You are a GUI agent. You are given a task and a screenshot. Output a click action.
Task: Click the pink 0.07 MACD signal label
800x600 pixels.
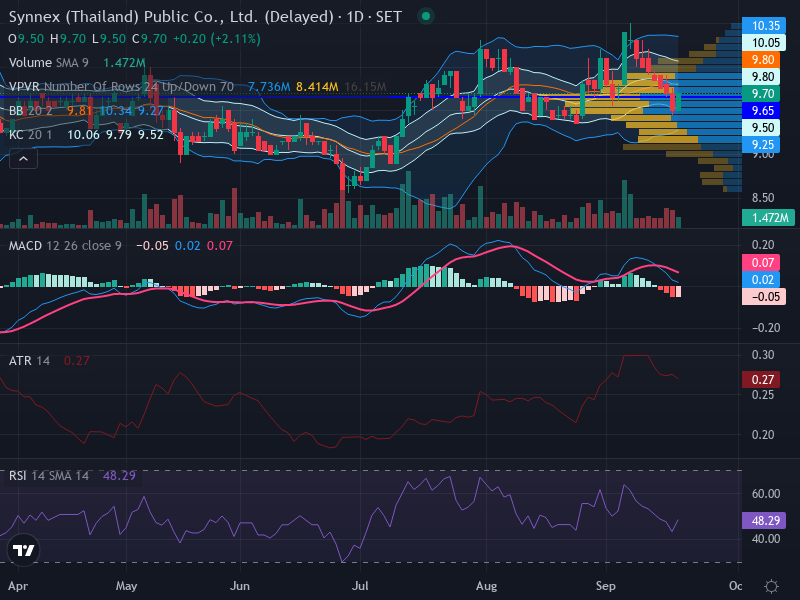click(761, 263)
